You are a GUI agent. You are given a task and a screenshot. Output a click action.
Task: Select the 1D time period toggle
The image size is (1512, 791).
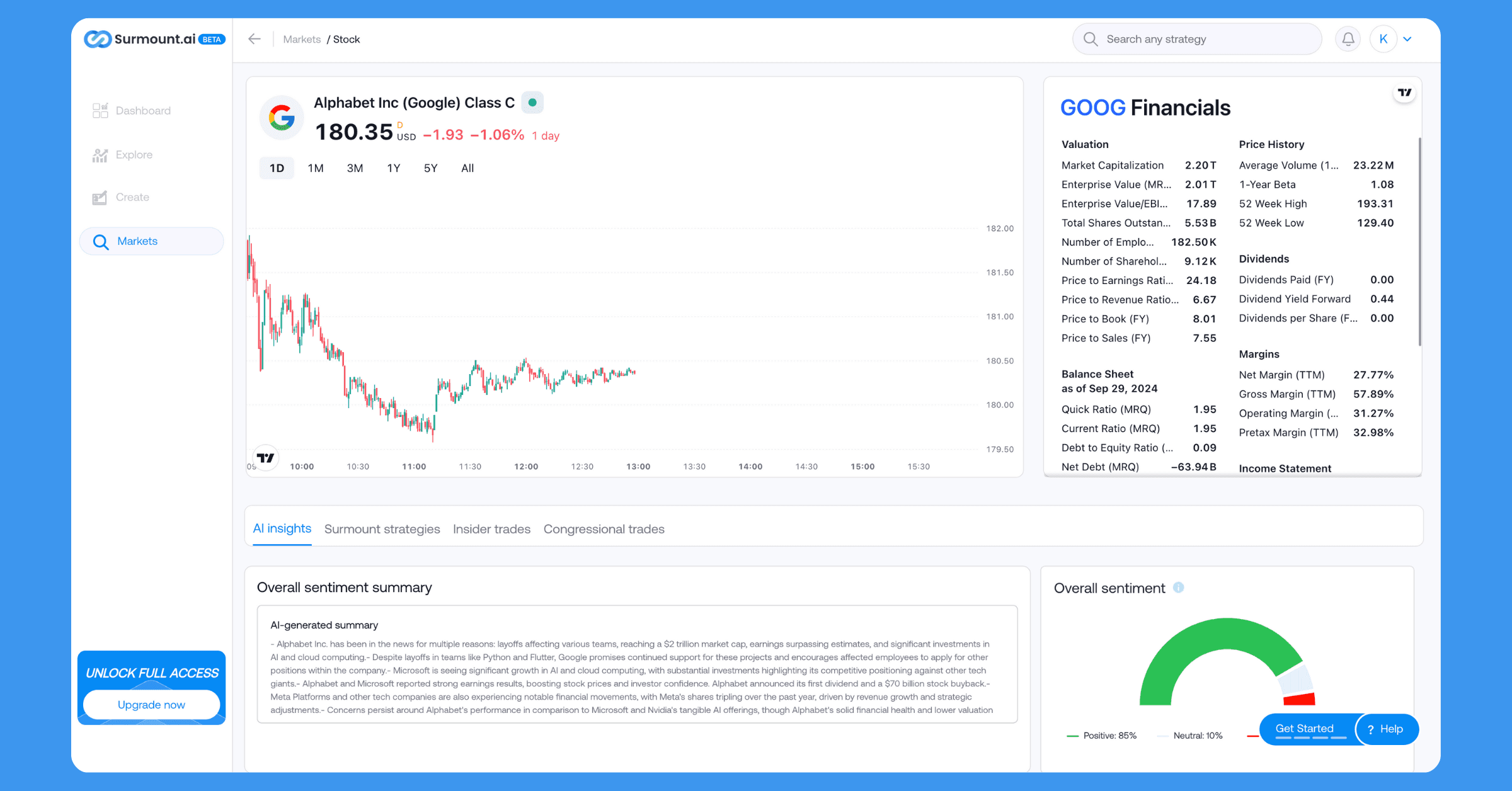click(x=278, y=167)
